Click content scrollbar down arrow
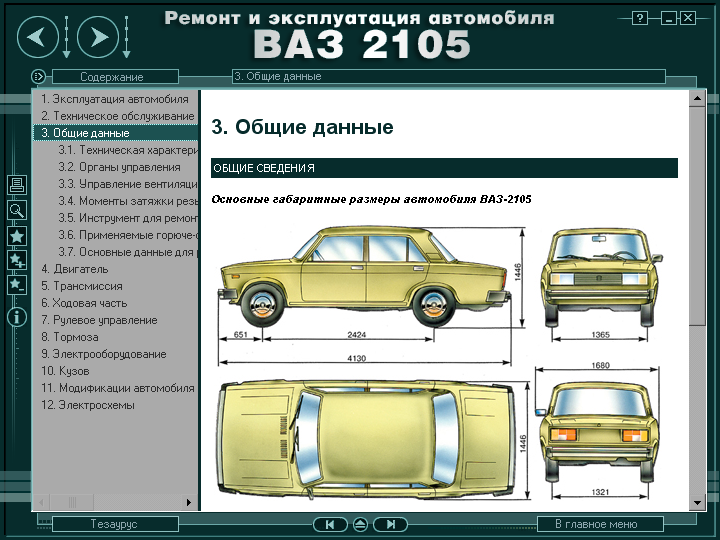 697,502
